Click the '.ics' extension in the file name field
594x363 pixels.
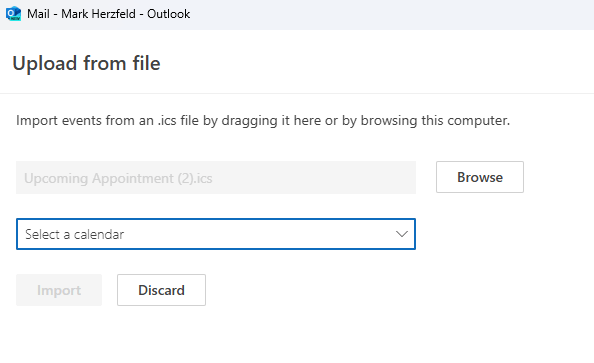pyautogui.click(x=202, y=178)
